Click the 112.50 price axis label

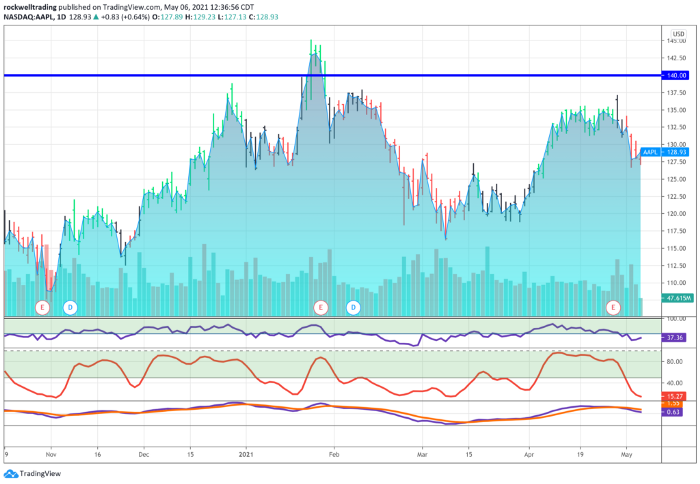(676, 266)
